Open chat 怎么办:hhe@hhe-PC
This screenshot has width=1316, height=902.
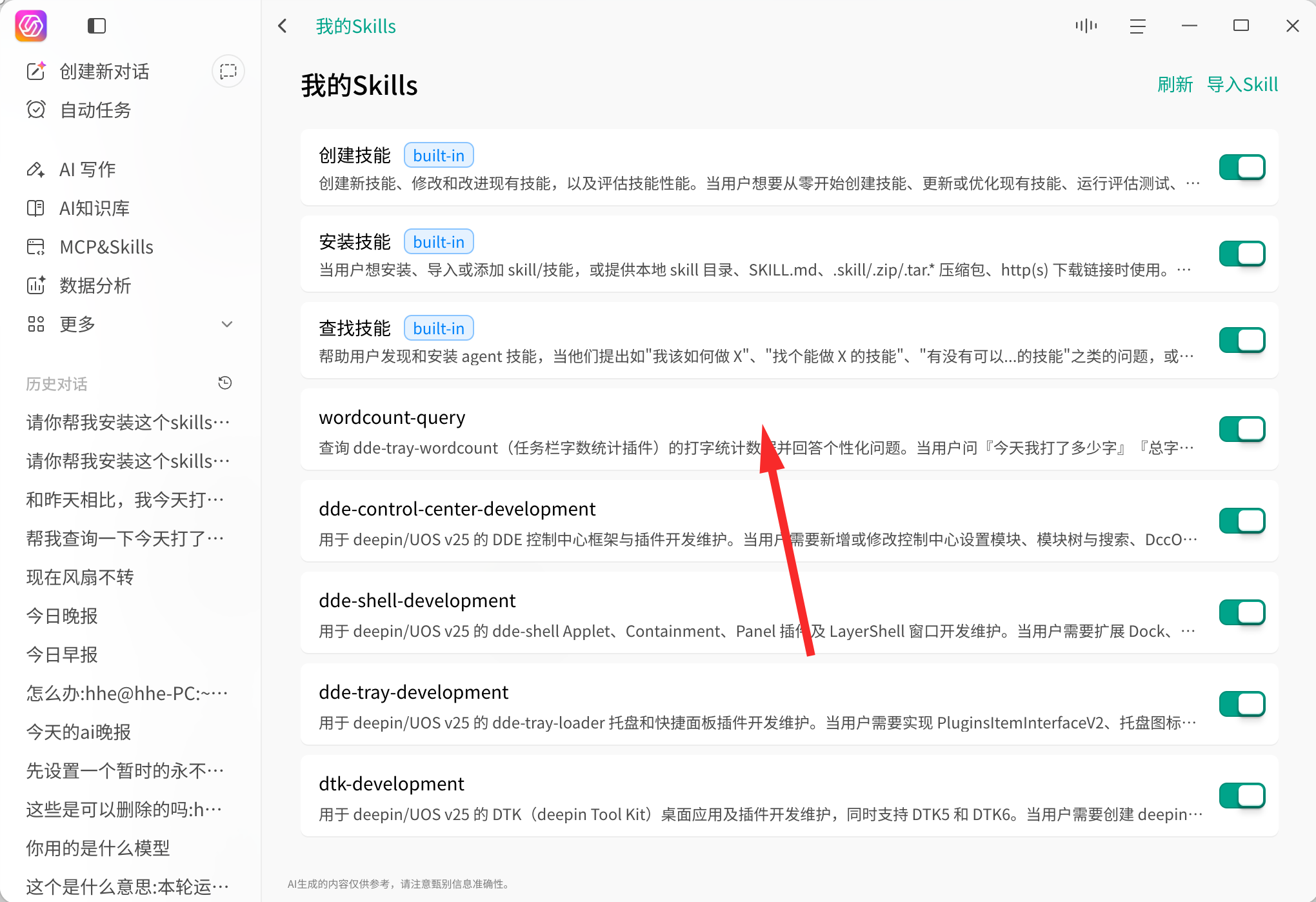pyautogui.click(x=127, y=693)
